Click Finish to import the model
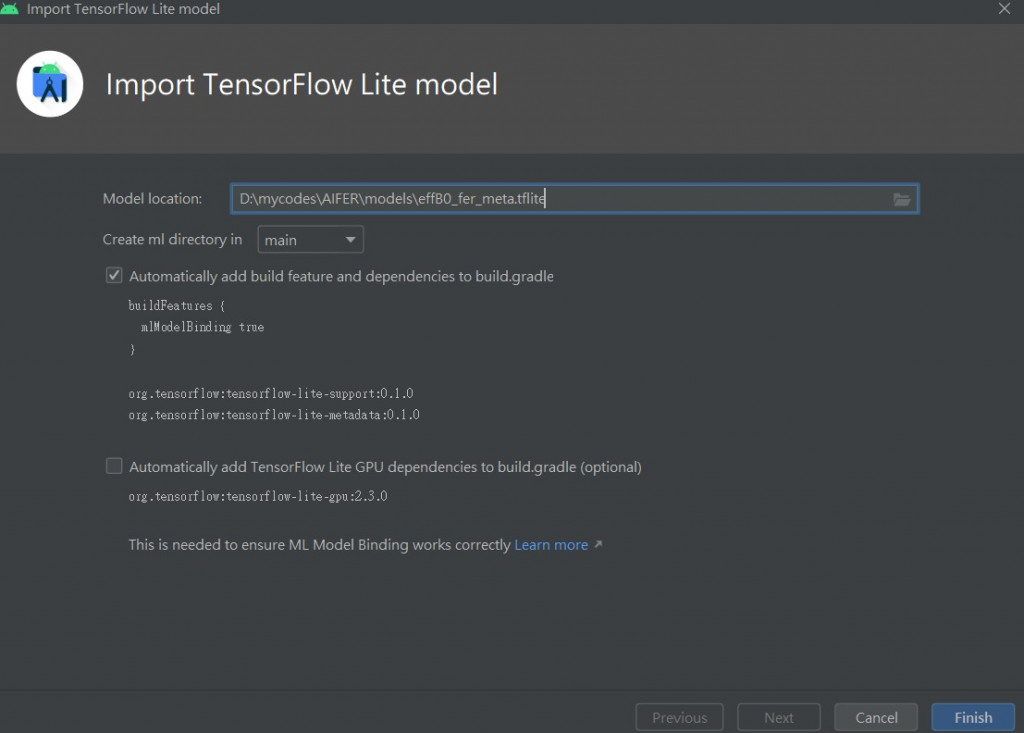The height and width of the screenshot is (733, 1024). click(x=972, y=717)
